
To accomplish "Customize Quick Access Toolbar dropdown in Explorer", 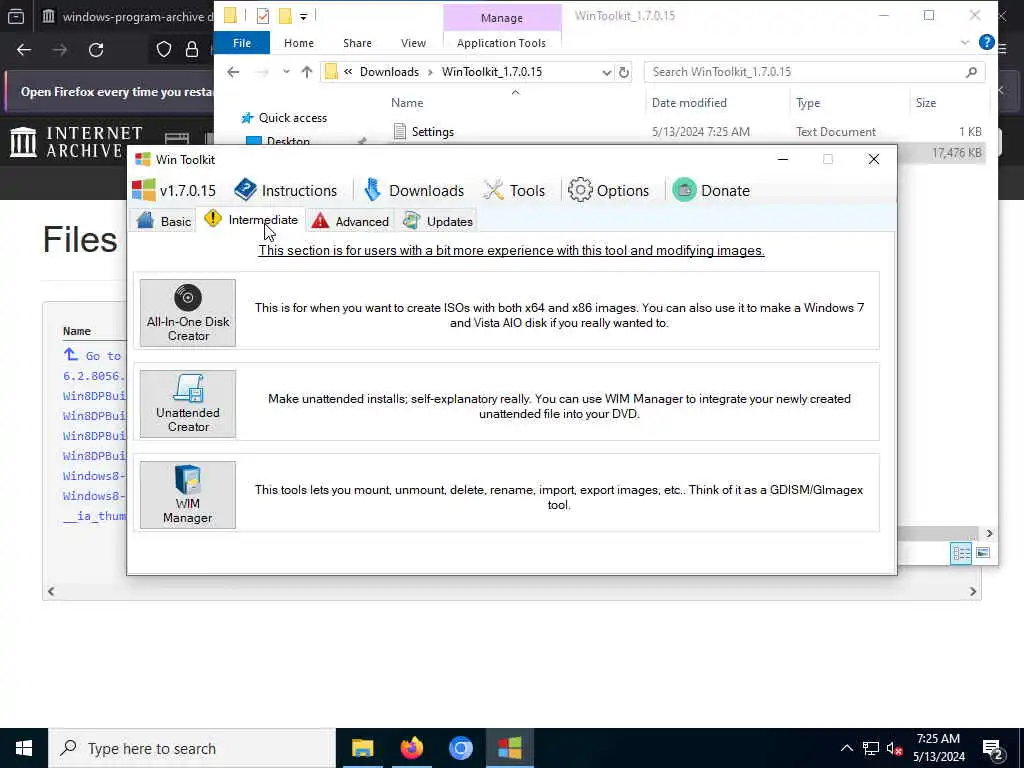I will (x=303, y=16).
